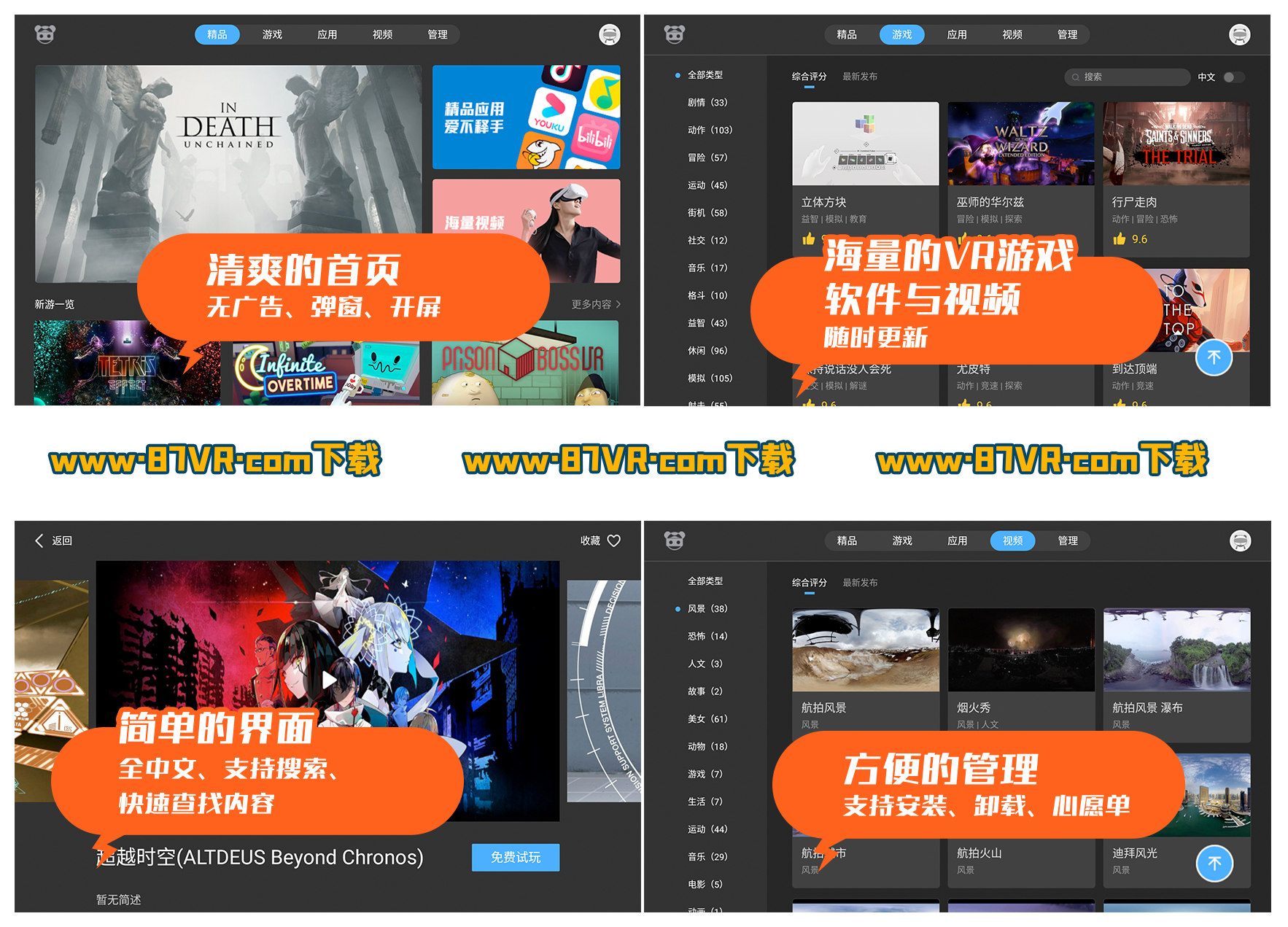Select the 游戏 tab on the video screen
Viewport: 1288px width, 927px height.
click(902, 540)
